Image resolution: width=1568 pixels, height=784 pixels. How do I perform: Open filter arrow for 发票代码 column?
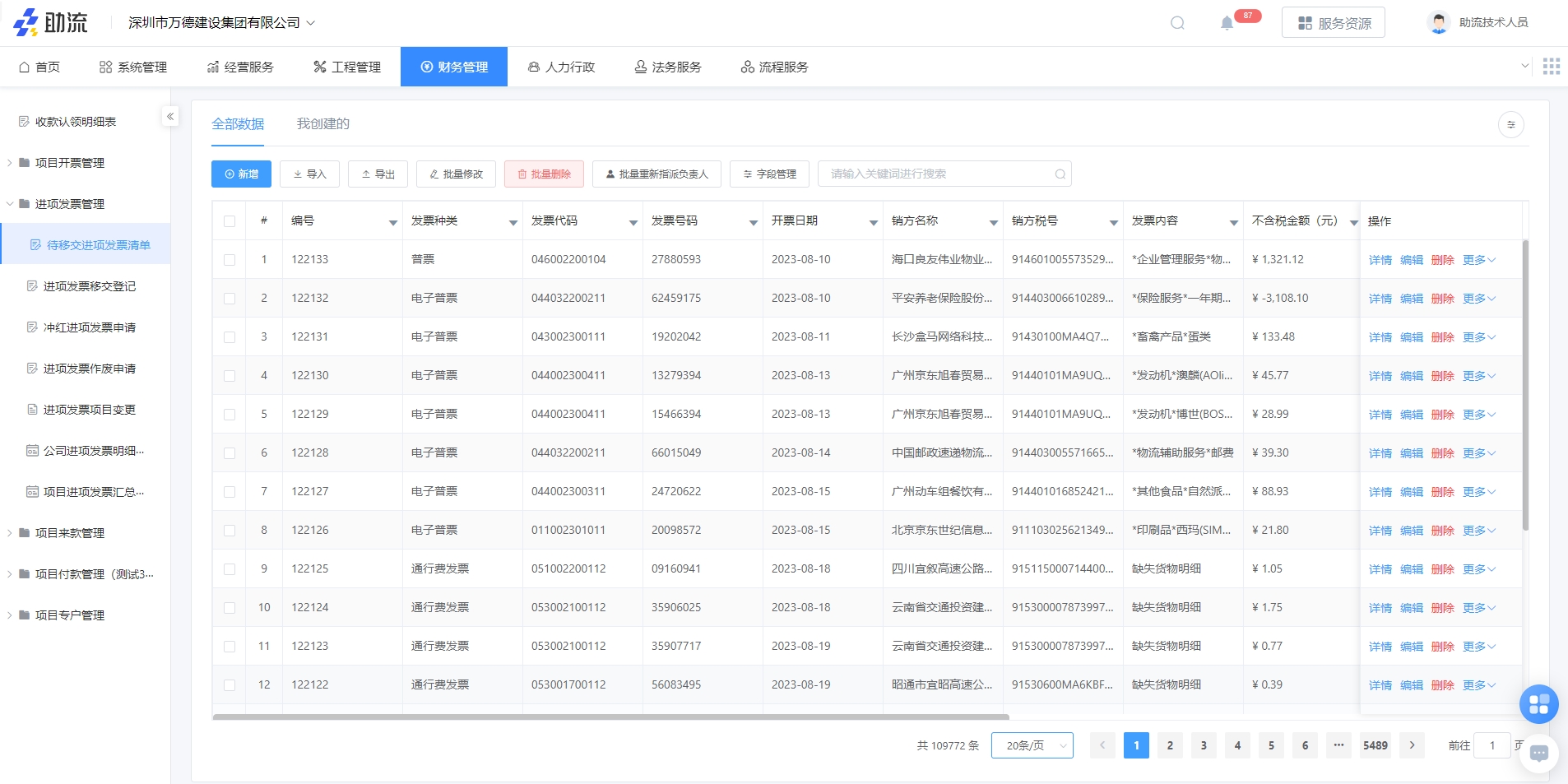point(633,222)
